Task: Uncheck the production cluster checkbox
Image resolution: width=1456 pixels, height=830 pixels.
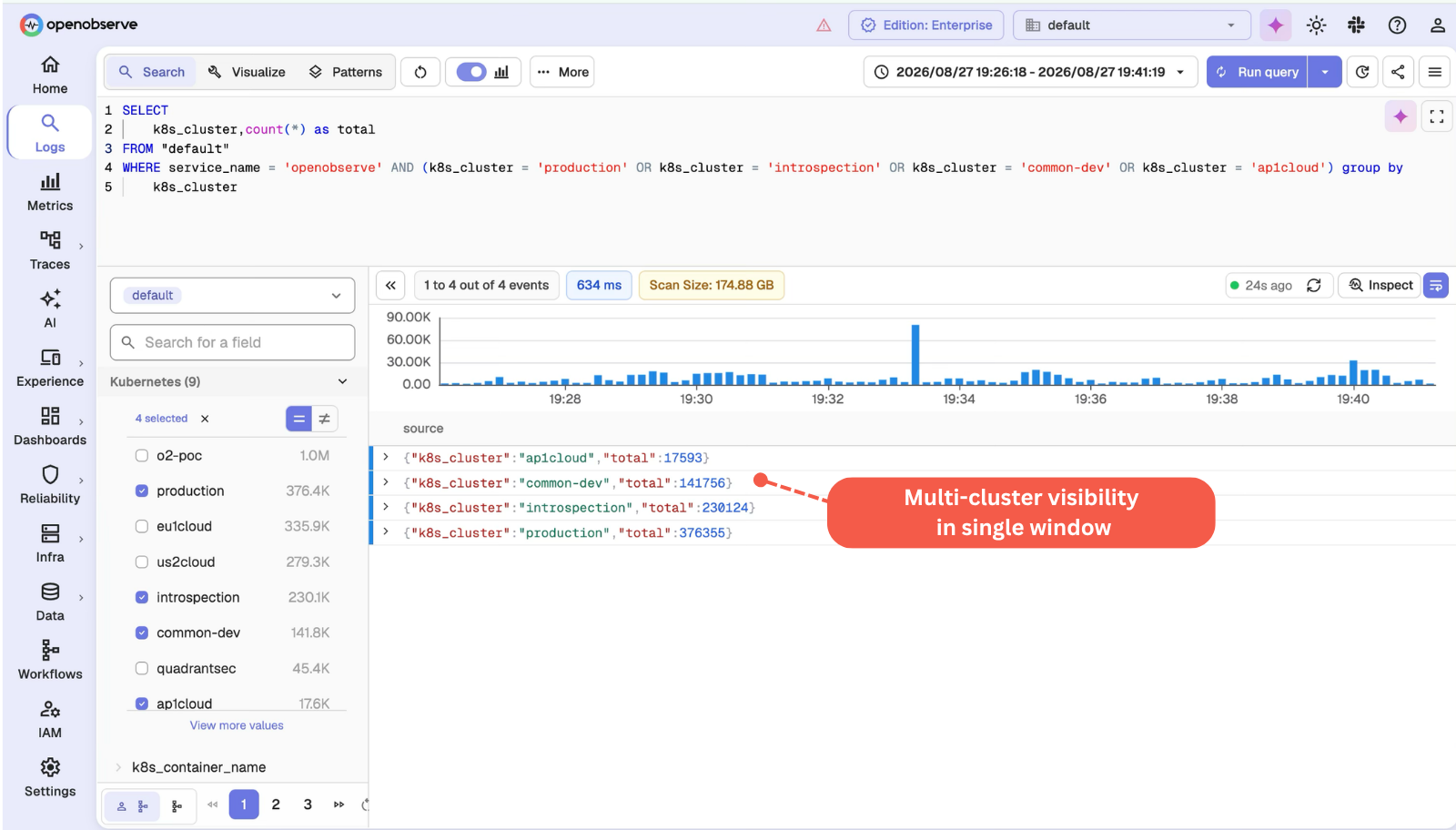Action: click(142, 491)
